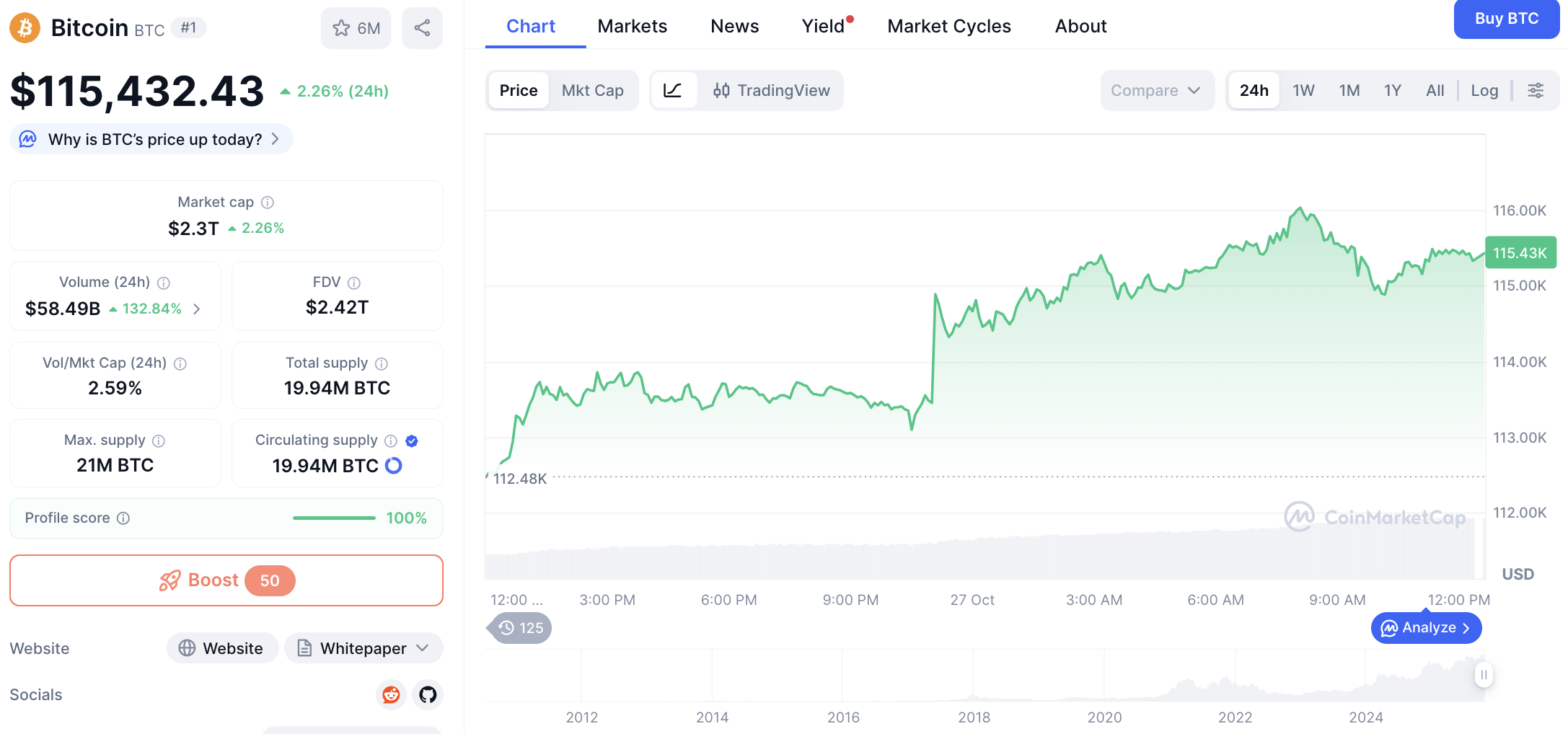Expand Volume (24h) details chevron
This screenshot has height=734, width=1568.
[197, 309]
